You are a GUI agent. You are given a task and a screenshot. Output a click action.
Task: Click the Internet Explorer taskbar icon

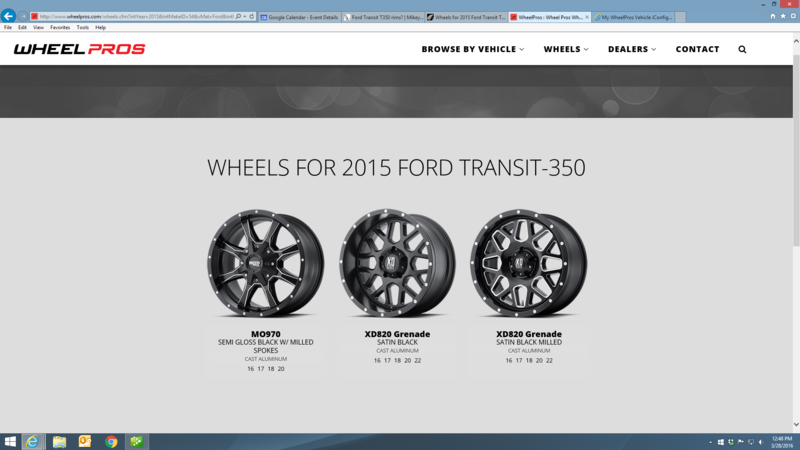point(32,442)
